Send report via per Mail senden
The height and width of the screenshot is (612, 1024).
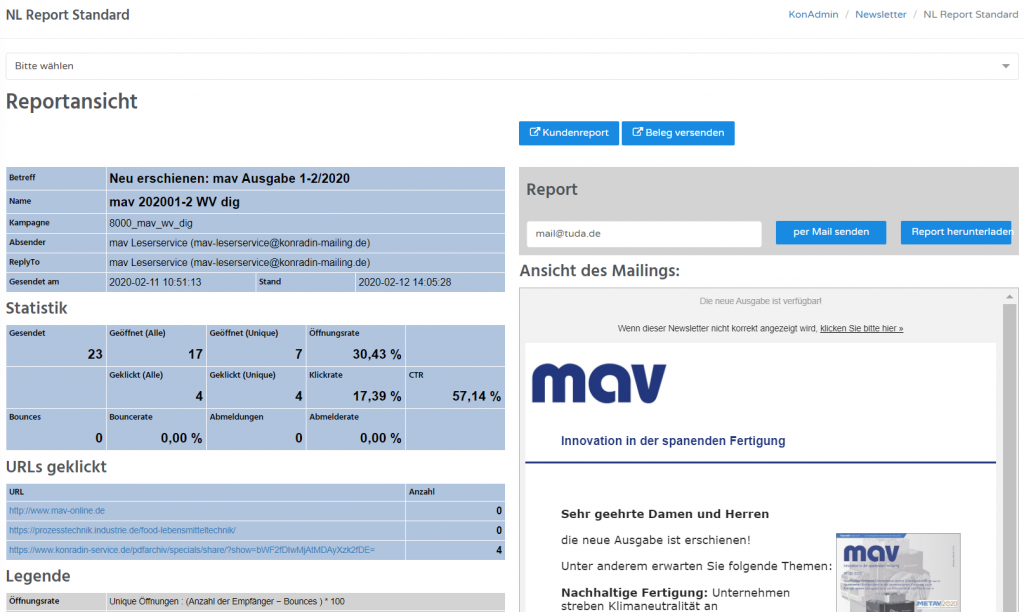[830, 233]
